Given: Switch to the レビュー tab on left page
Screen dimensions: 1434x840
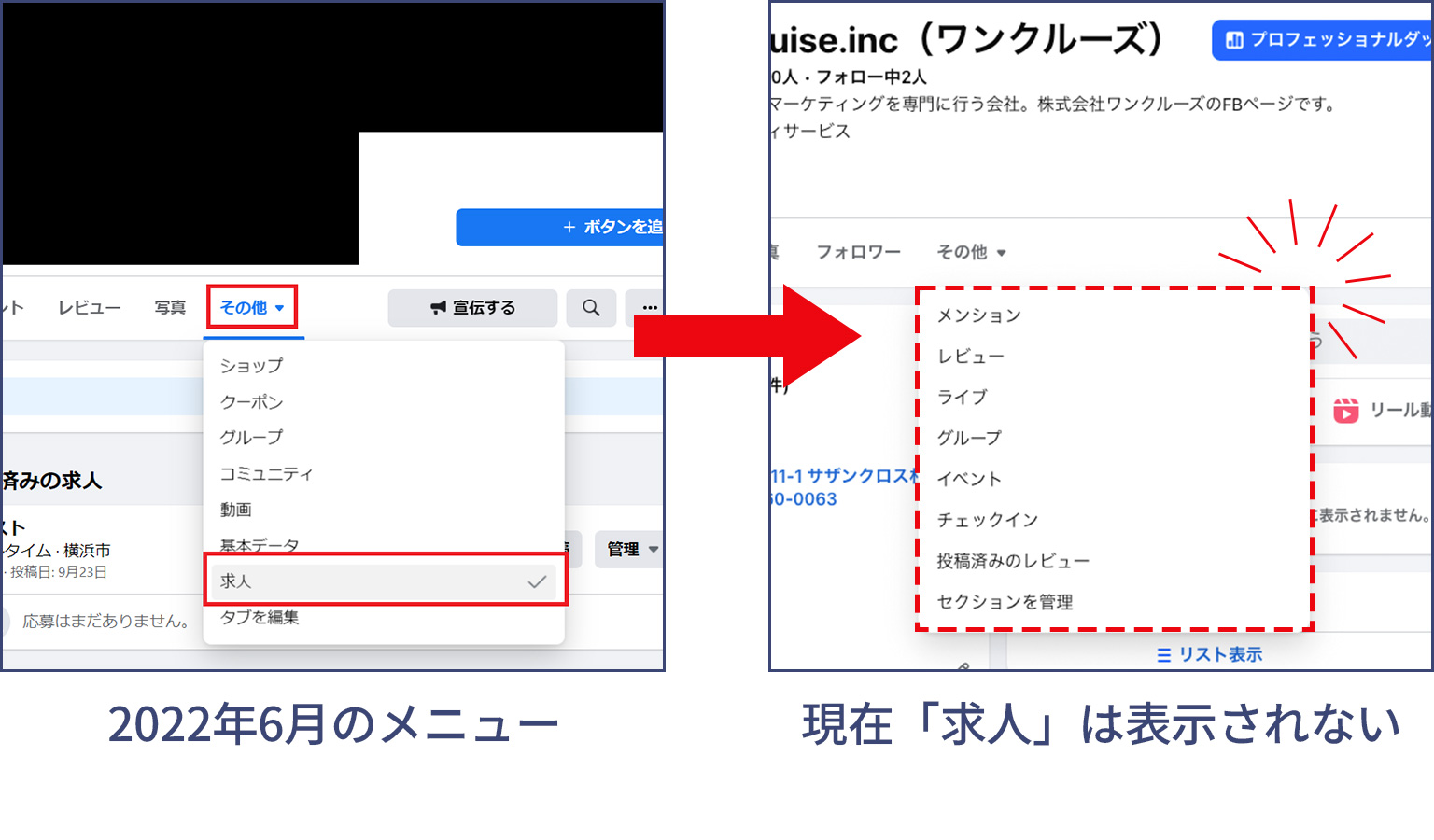Looking at the screenshot, I should [90, 308].
